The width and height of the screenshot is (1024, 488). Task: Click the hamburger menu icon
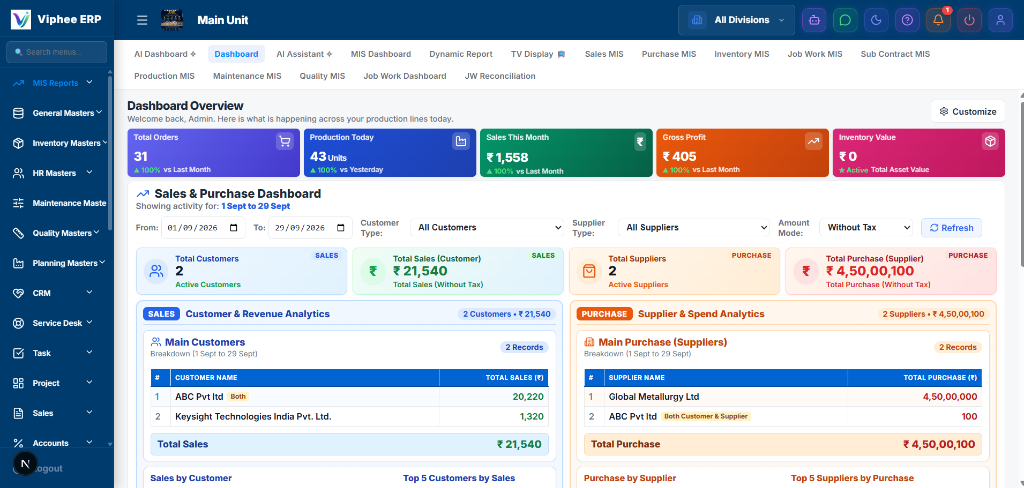pyautogui.click(x=142, y=20)
